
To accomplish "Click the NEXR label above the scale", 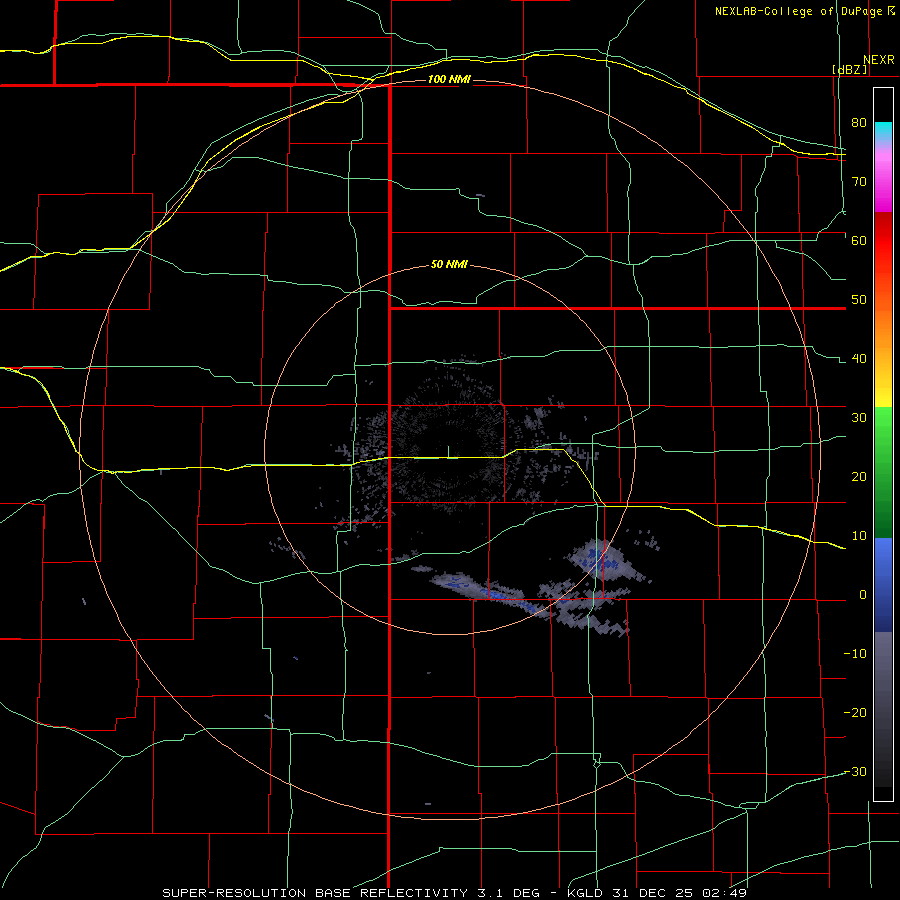I will [x=878, y=60].
